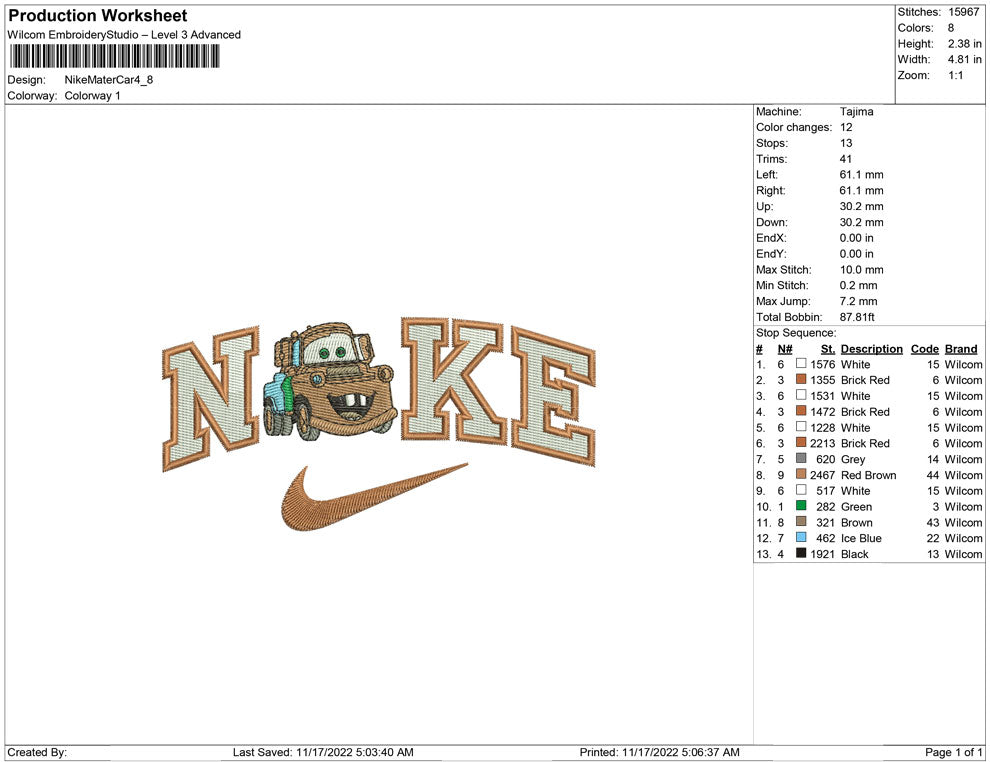Image resolution: width=990 pixels, height=762 pixels.
Task: Click the white swatch in stop 9
Action: [801, 490]
